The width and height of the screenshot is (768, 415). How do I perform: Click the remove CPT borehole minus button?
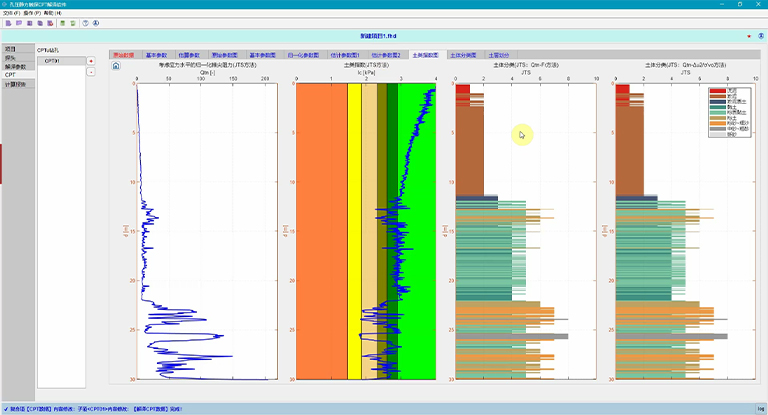(92, 72)
